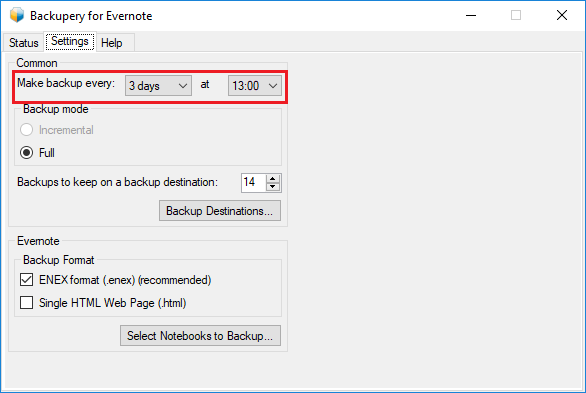Click the 'Backup mode' group label

tap(56, 109)
